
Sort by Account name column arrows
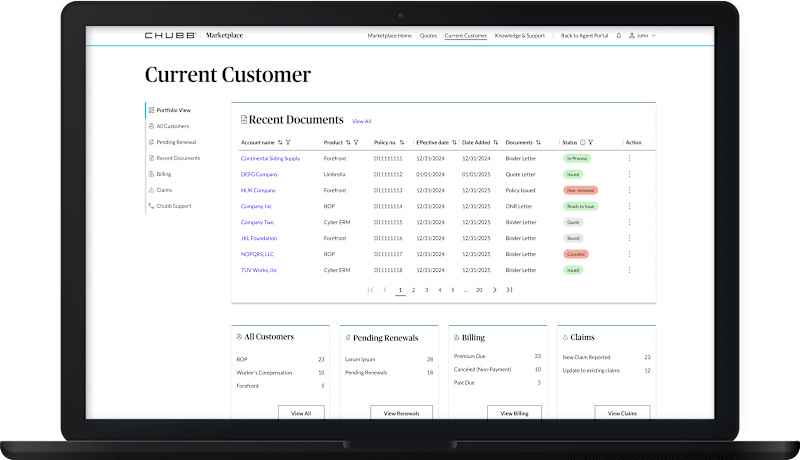(280, 142)
